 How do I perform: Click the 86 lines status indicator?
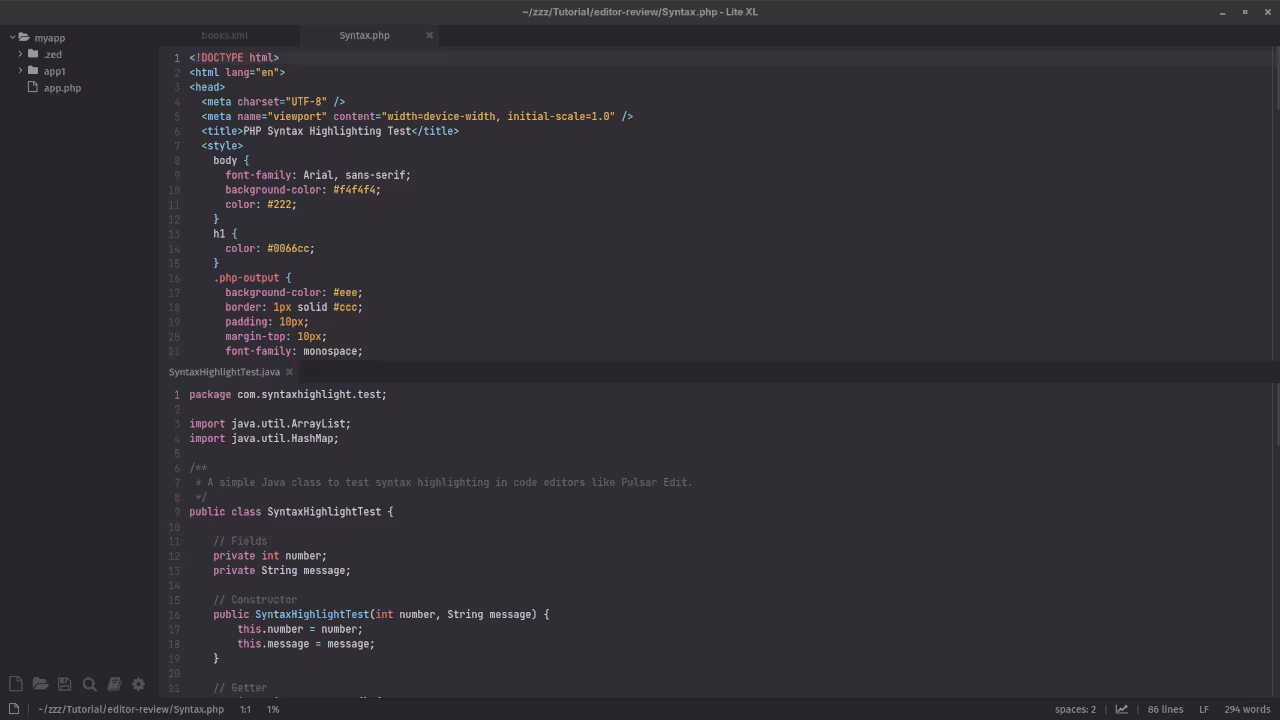(x=1165, y=709)
